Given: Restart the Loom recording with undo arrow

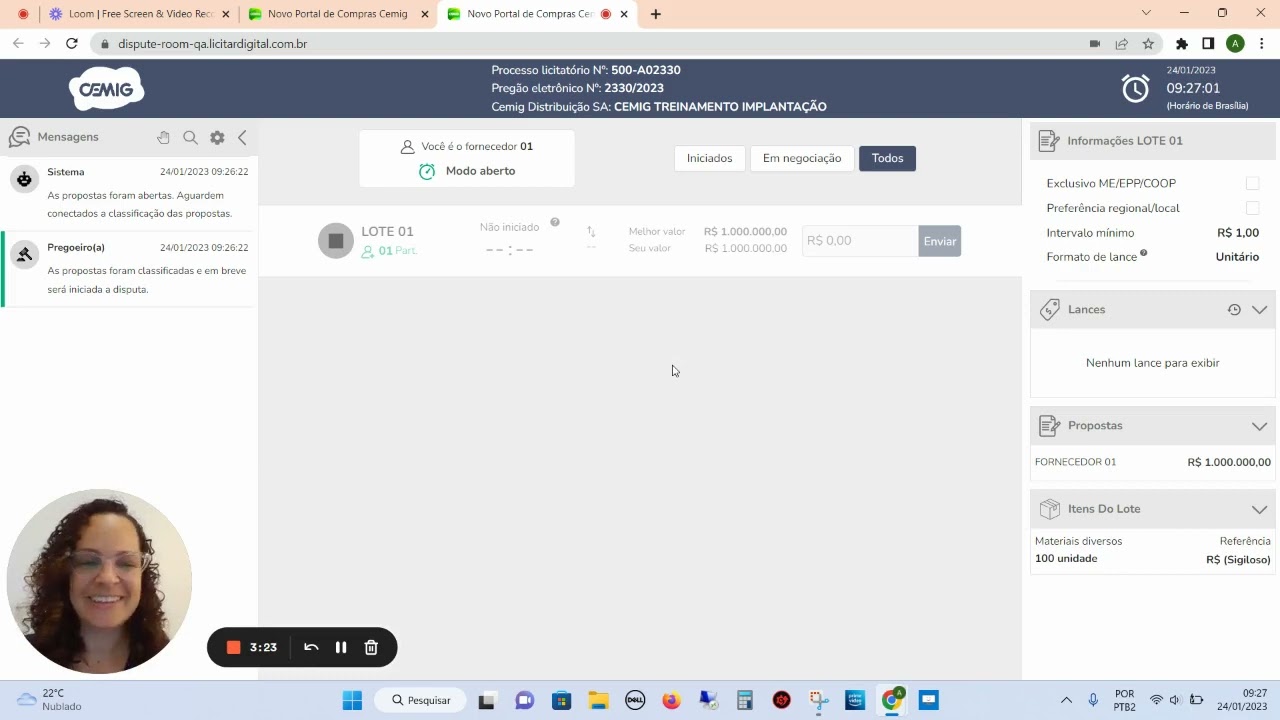Looking at the screenshot, I should pos(311,648).
